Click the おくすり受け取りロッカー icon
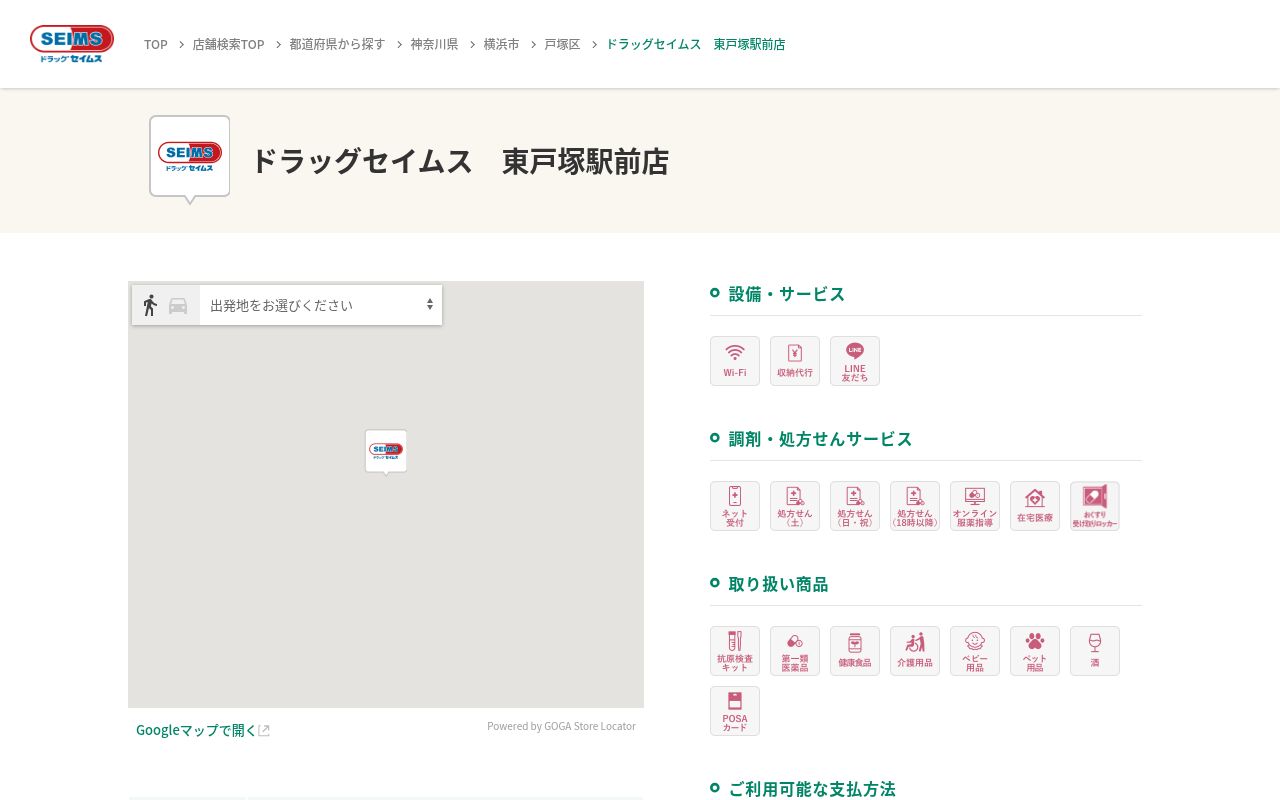The width and height of the screenshot is (1280, 800). pyautogui.click(x=1095, y=506)
